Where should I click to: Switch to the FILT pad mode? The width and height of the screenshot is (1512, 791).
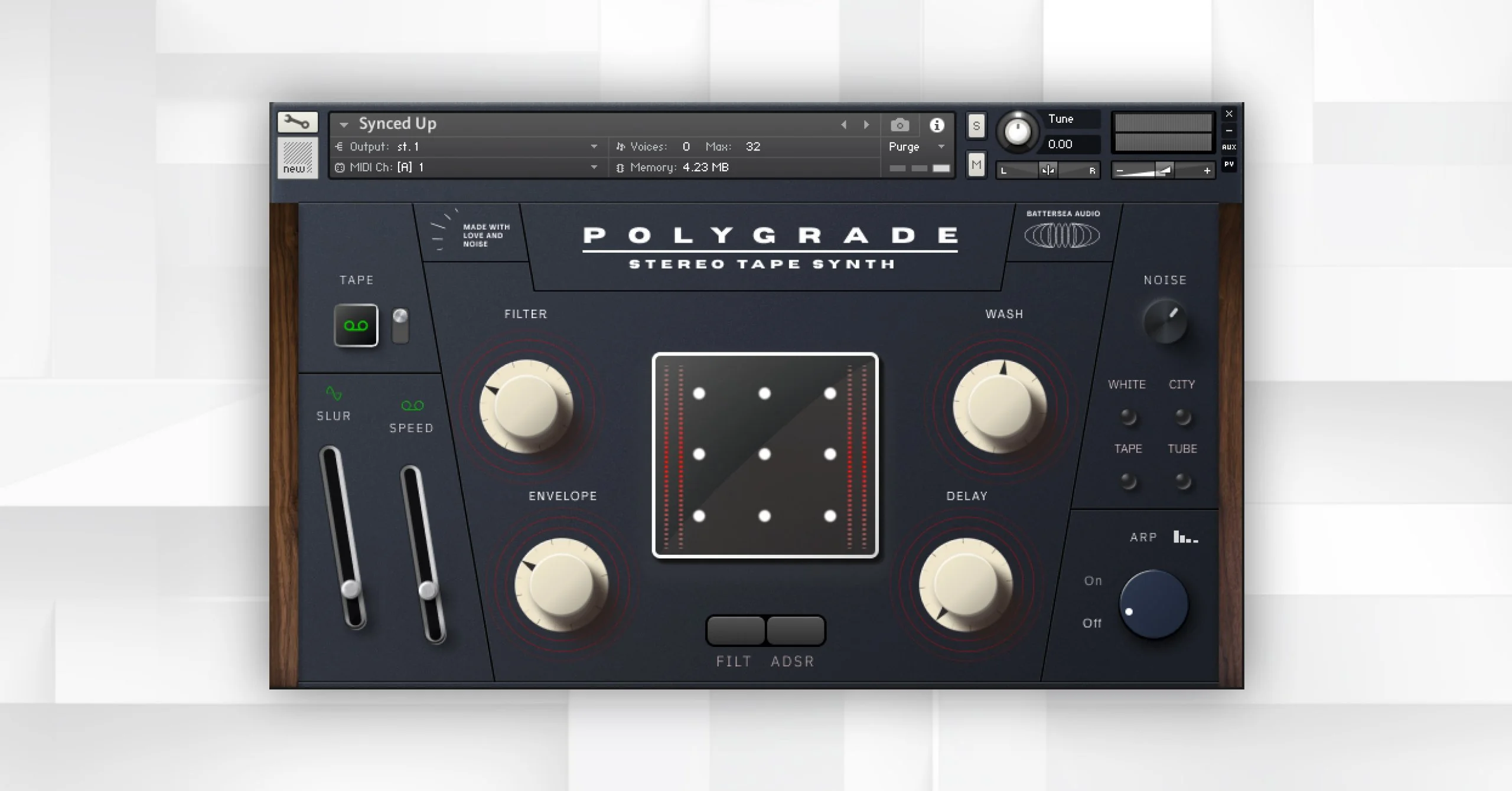tap(735, 630)
